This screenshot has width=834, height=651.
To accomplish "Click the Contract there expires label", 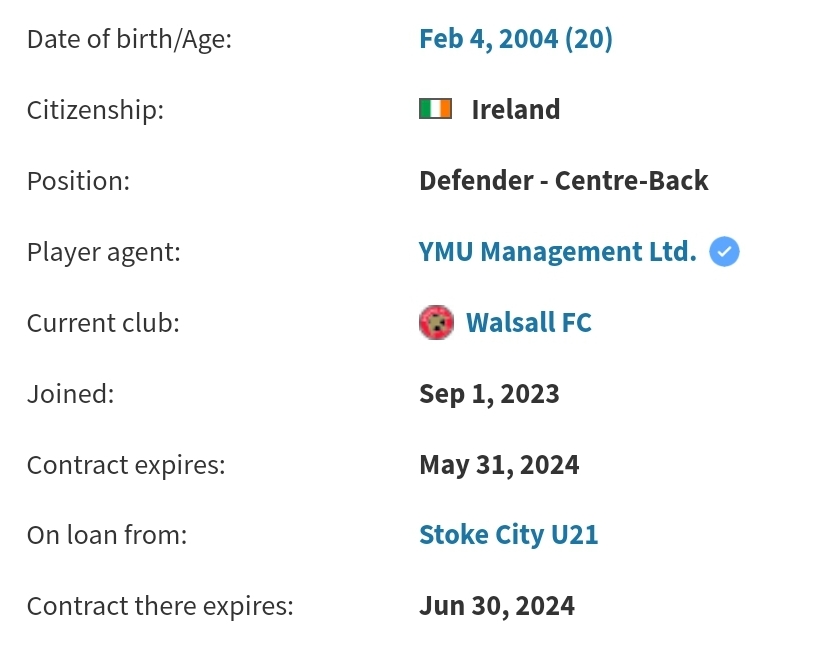I will pyautogui.click(x=160, y=606).
